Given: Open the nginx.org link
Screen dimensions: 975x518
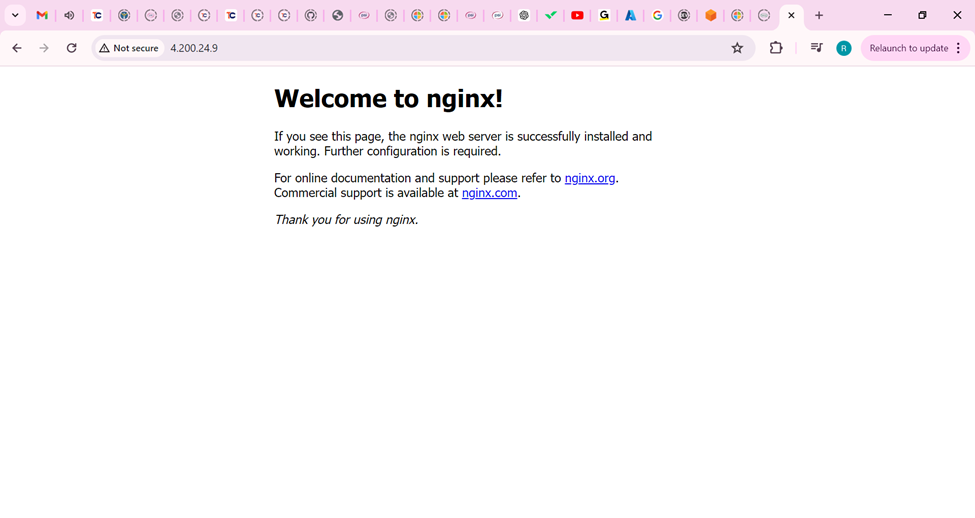Looking at the screenshot, I should click(x=590, y=178).
